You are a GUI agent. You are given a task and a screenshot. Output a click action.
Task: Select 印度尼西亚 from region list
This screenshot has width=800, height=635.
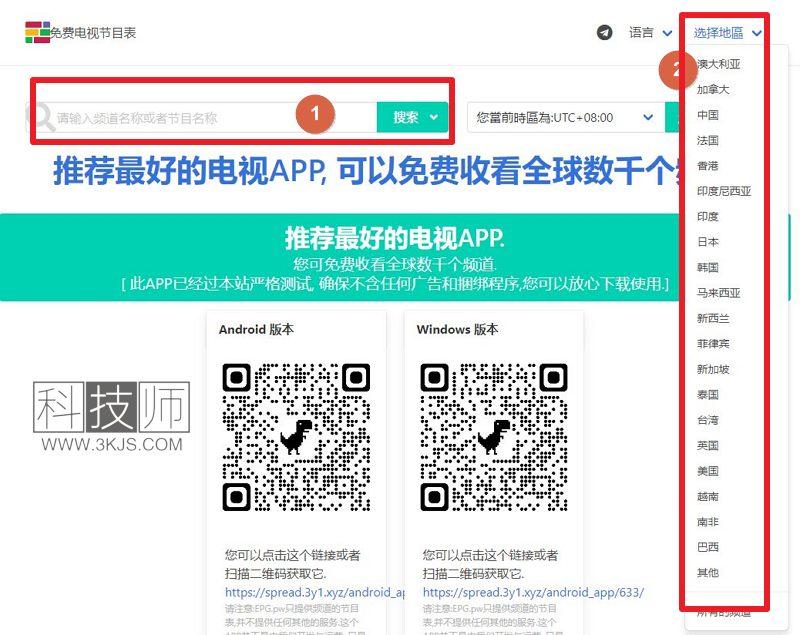[x=724, y=191]
